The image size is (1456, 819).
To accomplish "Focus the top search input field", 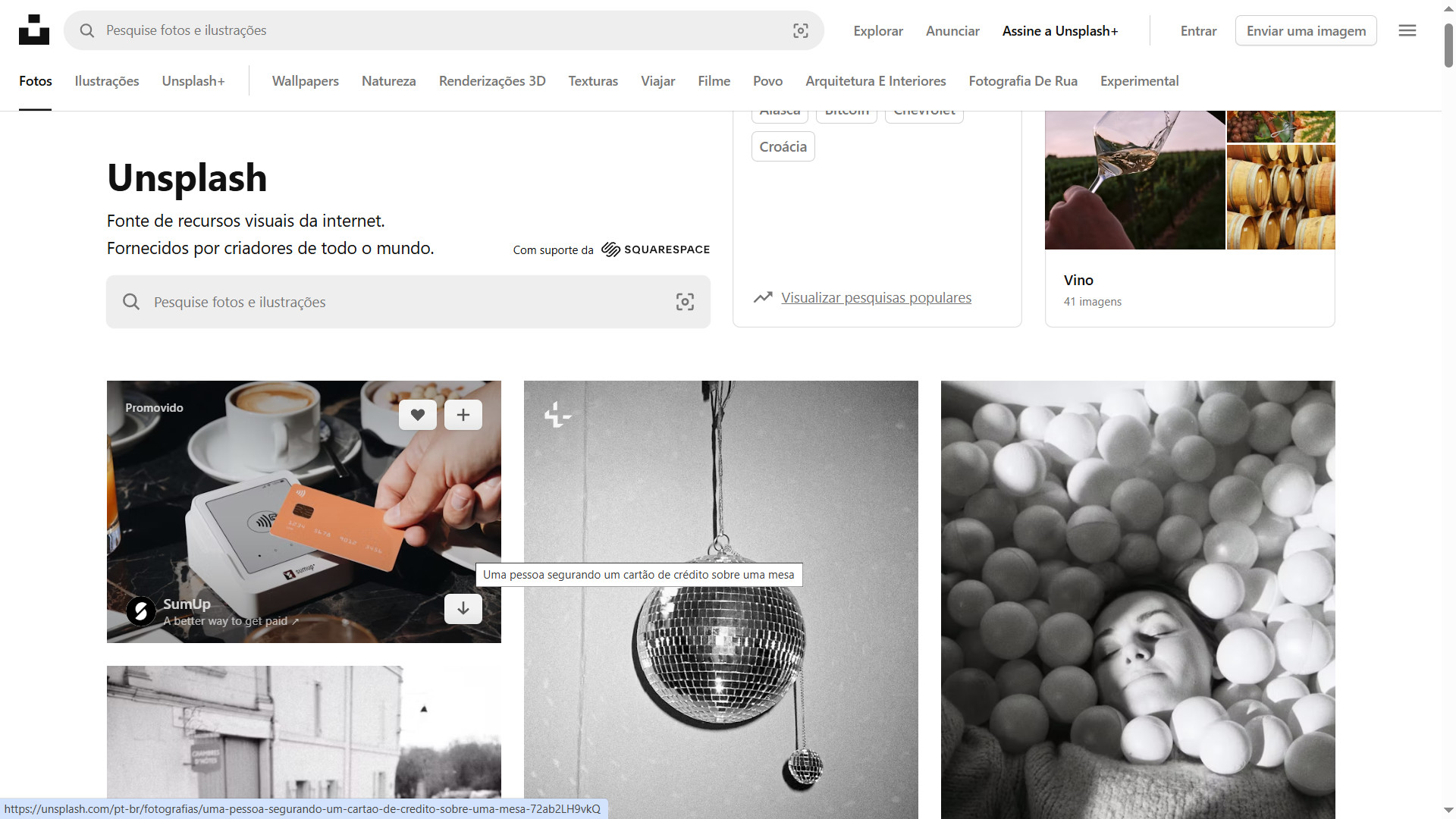I will (444, 30).
